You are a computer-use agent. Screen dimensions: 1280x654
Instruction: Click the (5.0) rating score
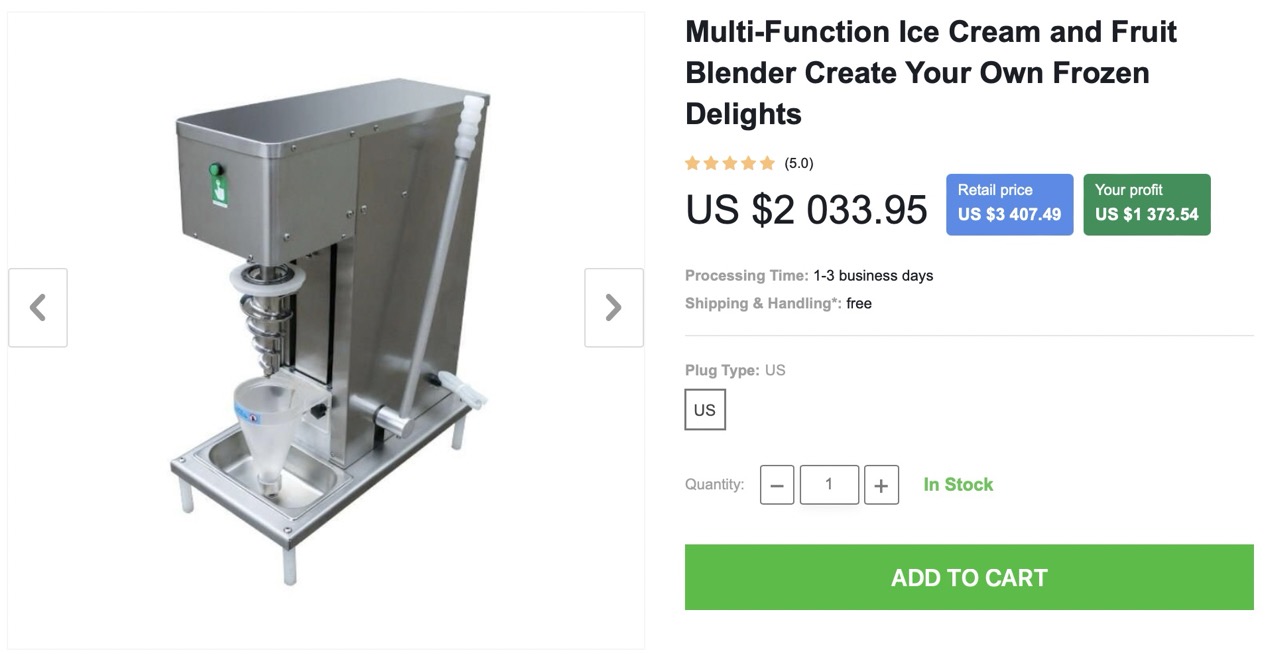pyautogui.click(x=799, y=163)
